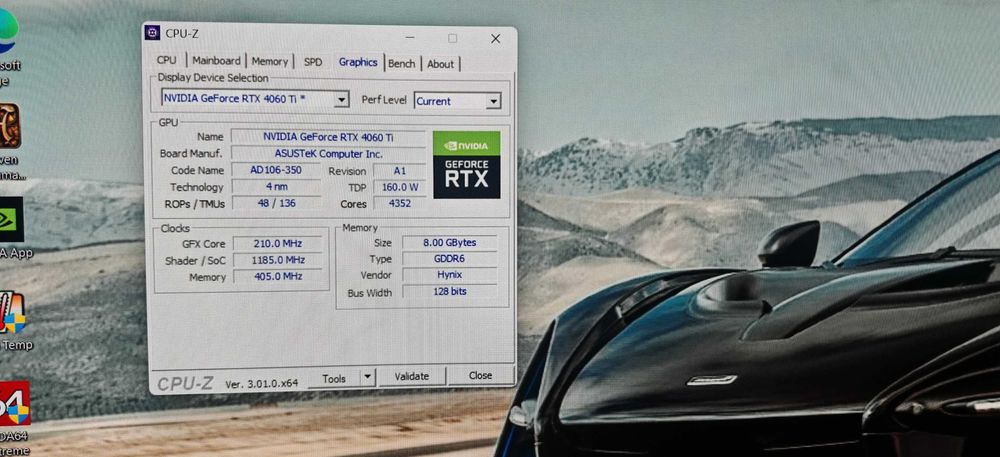Viewport: 1000px width, 457px height.
Task: Click the AD106-350 code name value
Action: pos(276,170)
